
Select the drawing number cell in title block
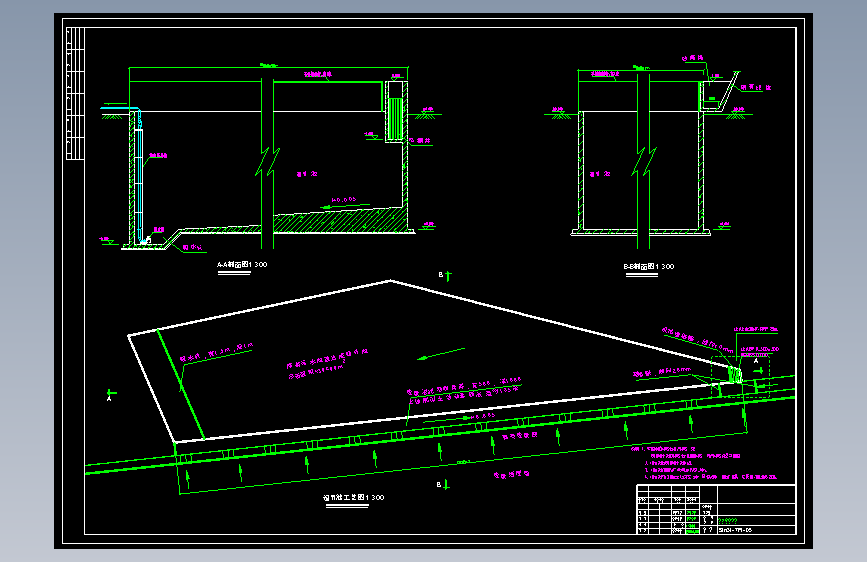(x=756, y=530)
